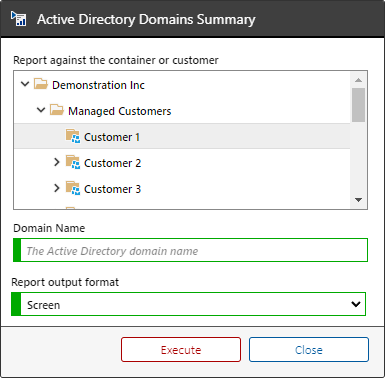
Task: Click the tree scrollbar up arrow
Action: coord(359,80)
